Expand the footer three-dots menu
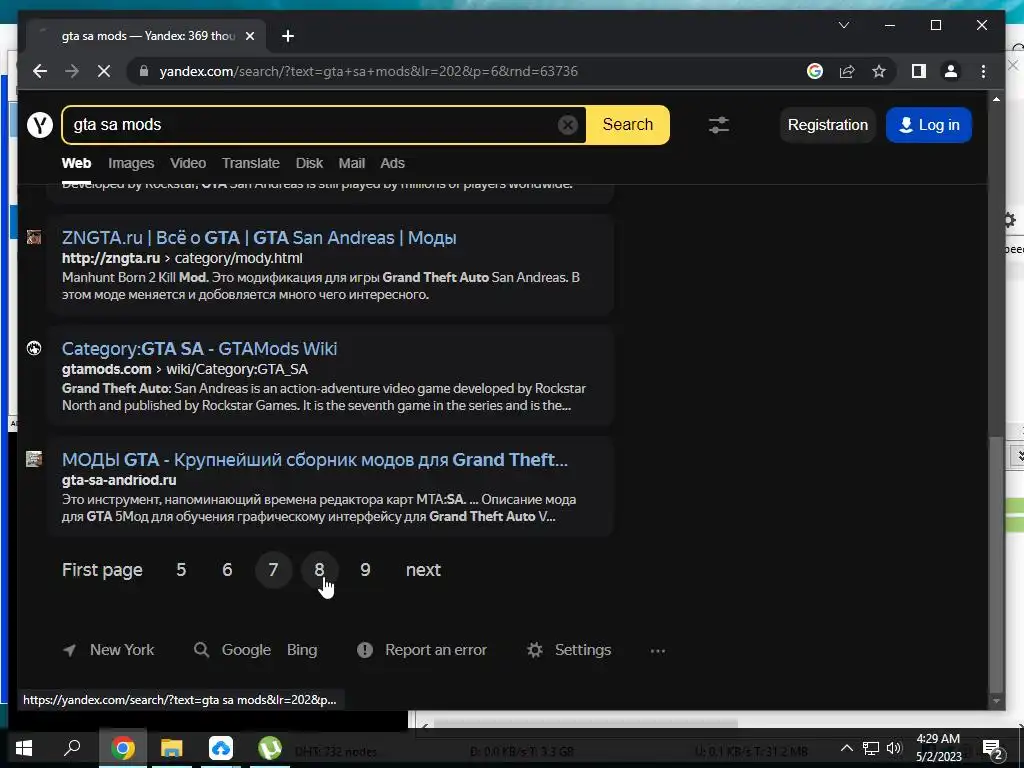The image size is (1024, 768). click(658, 650)
